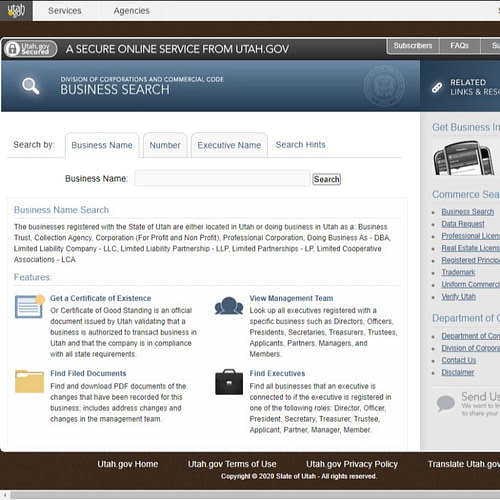The image size is (500, 500).
Task: Switch to the Number search tab
Action: click(x=165, y=145)
